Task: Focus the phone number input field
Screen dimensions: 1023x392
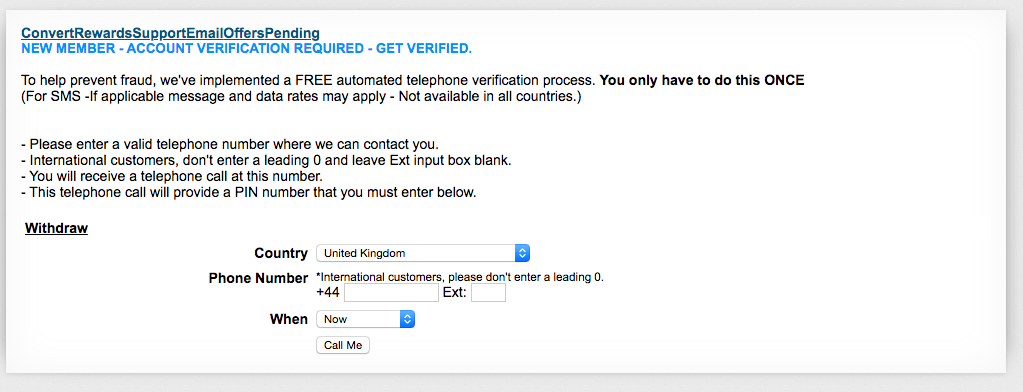Action: (391, 293)
